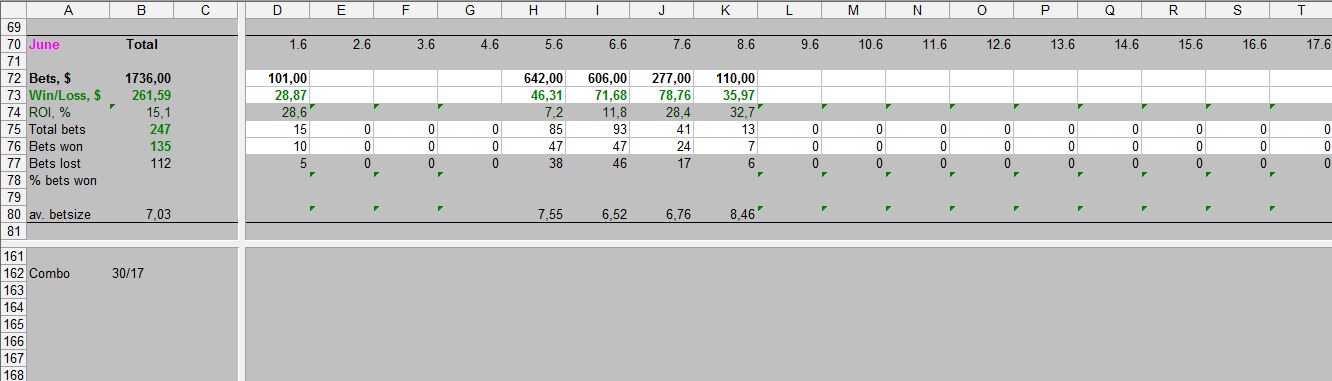Click column header H
This screenshot has width=1332, height=381.
click(x=533, y=10)
